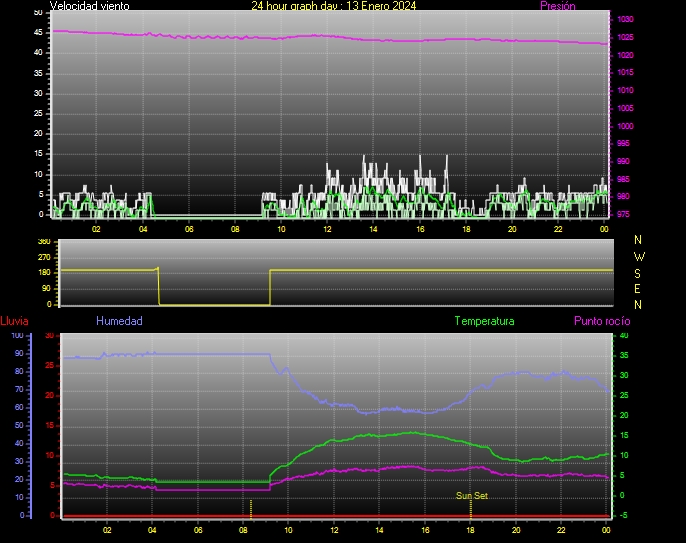This screenshot has width=686, height=543.
Task: Click '975' on the pressure axis
Action: (623, 214)
